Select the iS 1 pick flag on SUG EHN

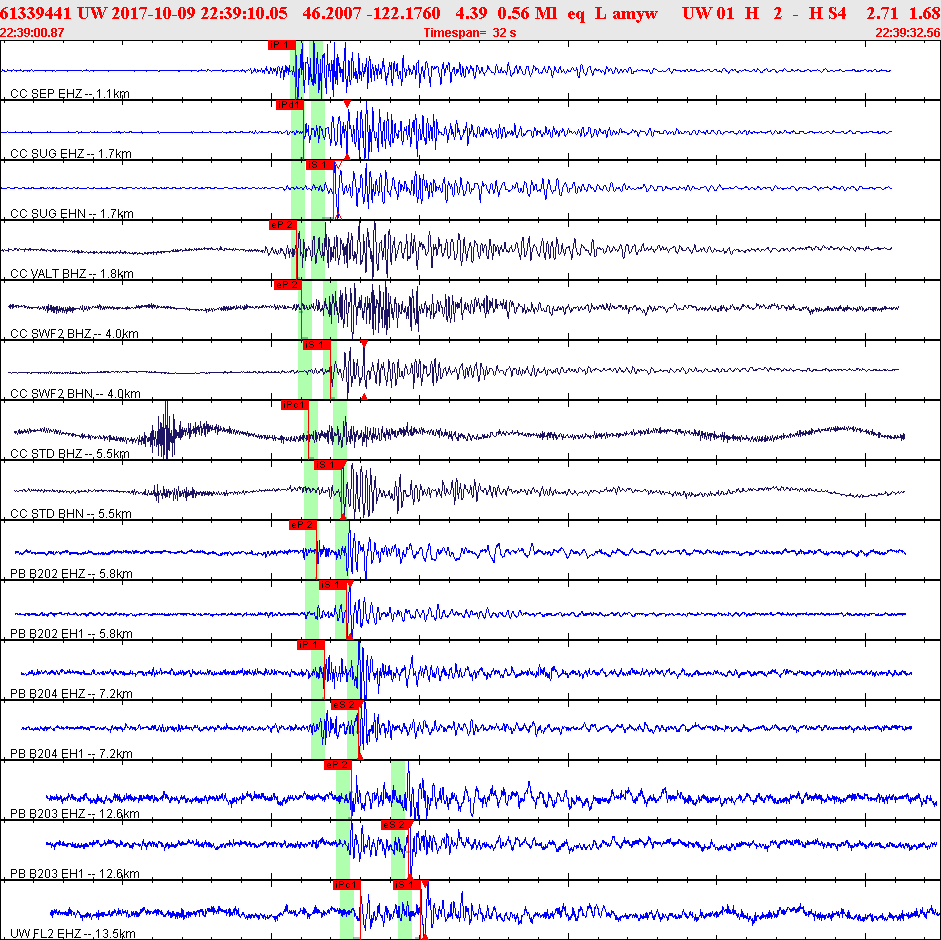click(x=320, y=165)
